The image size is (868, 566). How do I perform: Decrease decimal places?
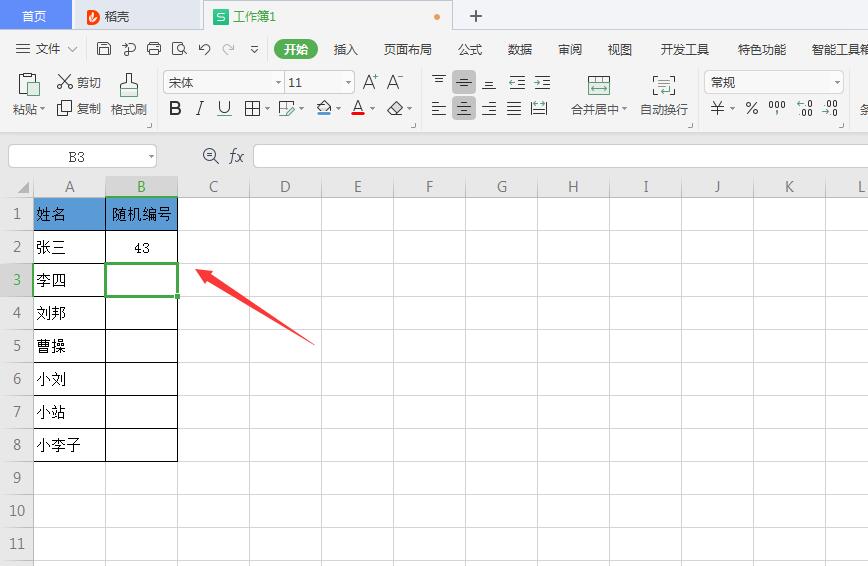829,107
